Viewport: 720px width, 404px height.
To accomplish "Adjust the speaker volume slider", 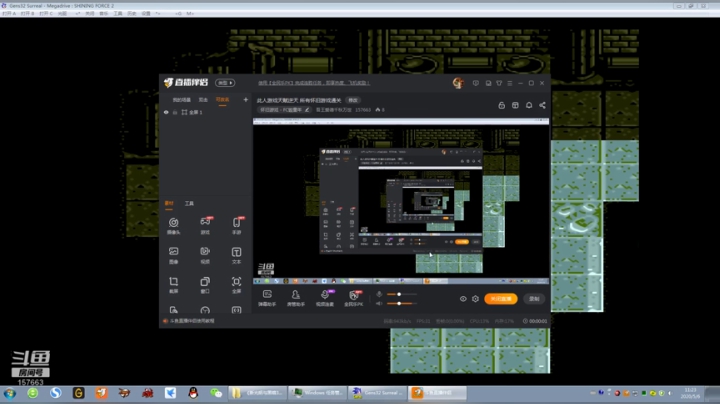I will [402, 303].
